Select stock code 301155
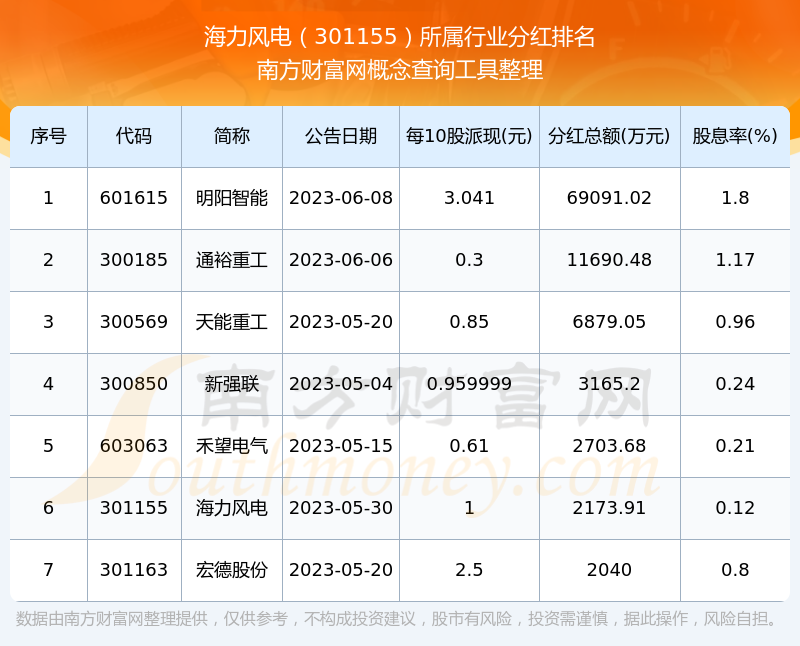 [x=134, y=508]
